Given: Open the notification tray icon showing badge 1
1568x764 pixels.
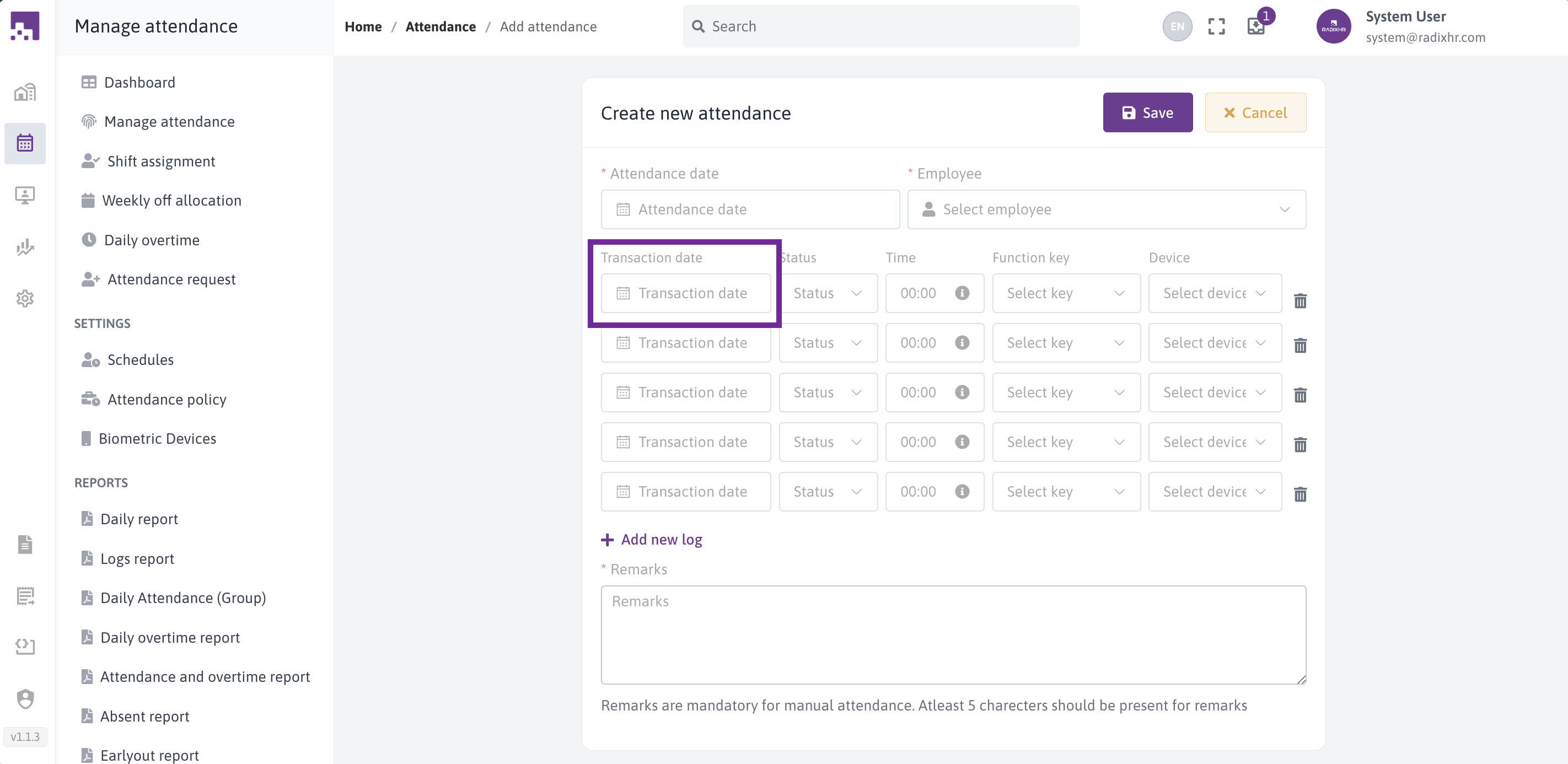Looking at the screenshot, I should point(1256,26).
